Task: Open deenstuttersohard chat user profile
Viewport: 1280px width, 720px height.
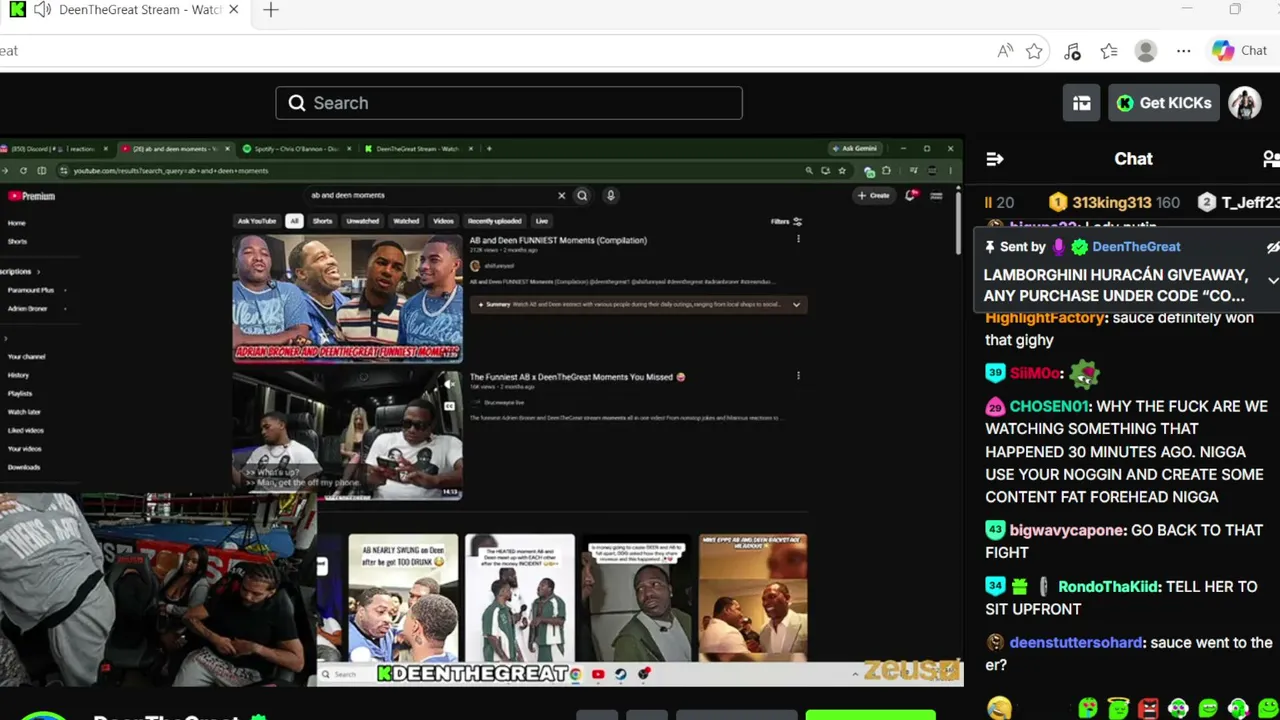Action: [1076, 643]
